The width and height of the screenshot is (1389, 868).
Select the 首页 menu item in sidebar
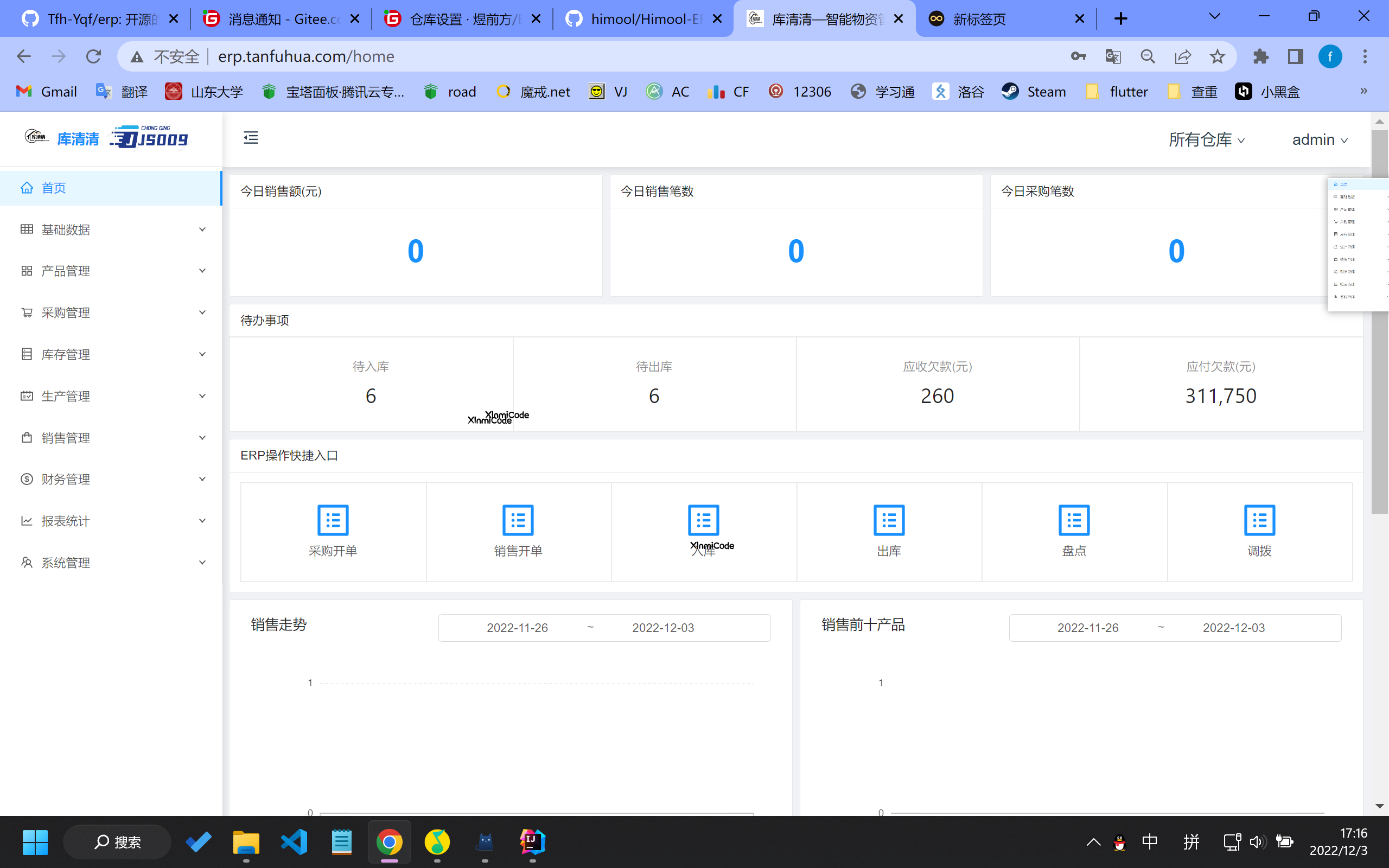53,187
